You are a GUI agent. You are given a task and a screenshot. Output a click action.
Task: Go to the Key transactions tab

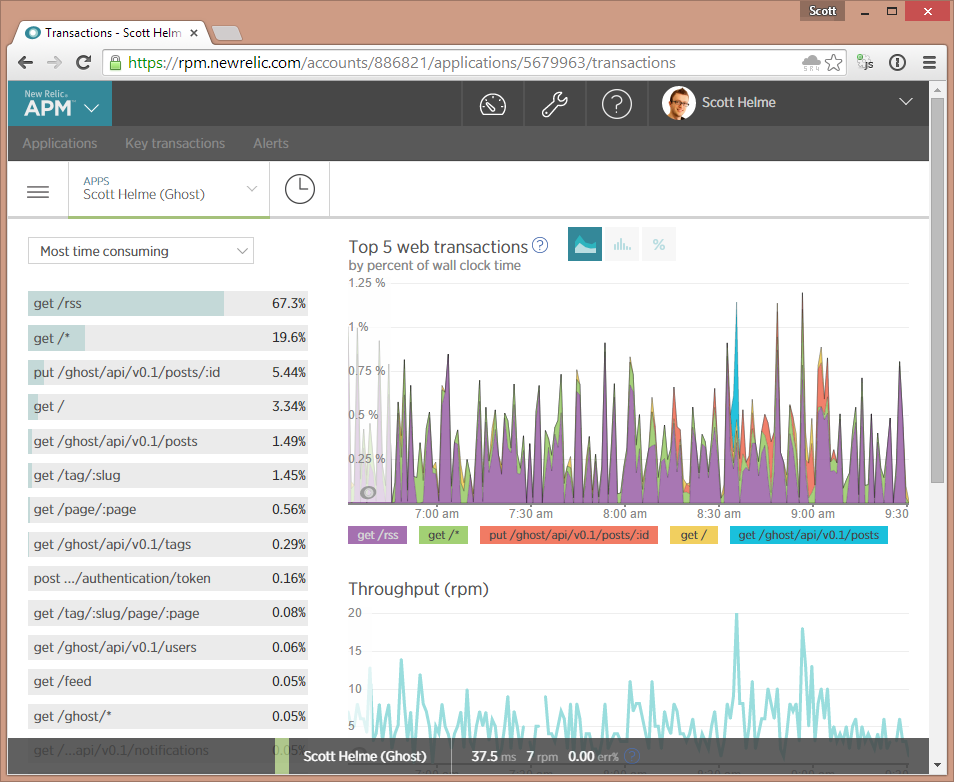pos(175,143)
